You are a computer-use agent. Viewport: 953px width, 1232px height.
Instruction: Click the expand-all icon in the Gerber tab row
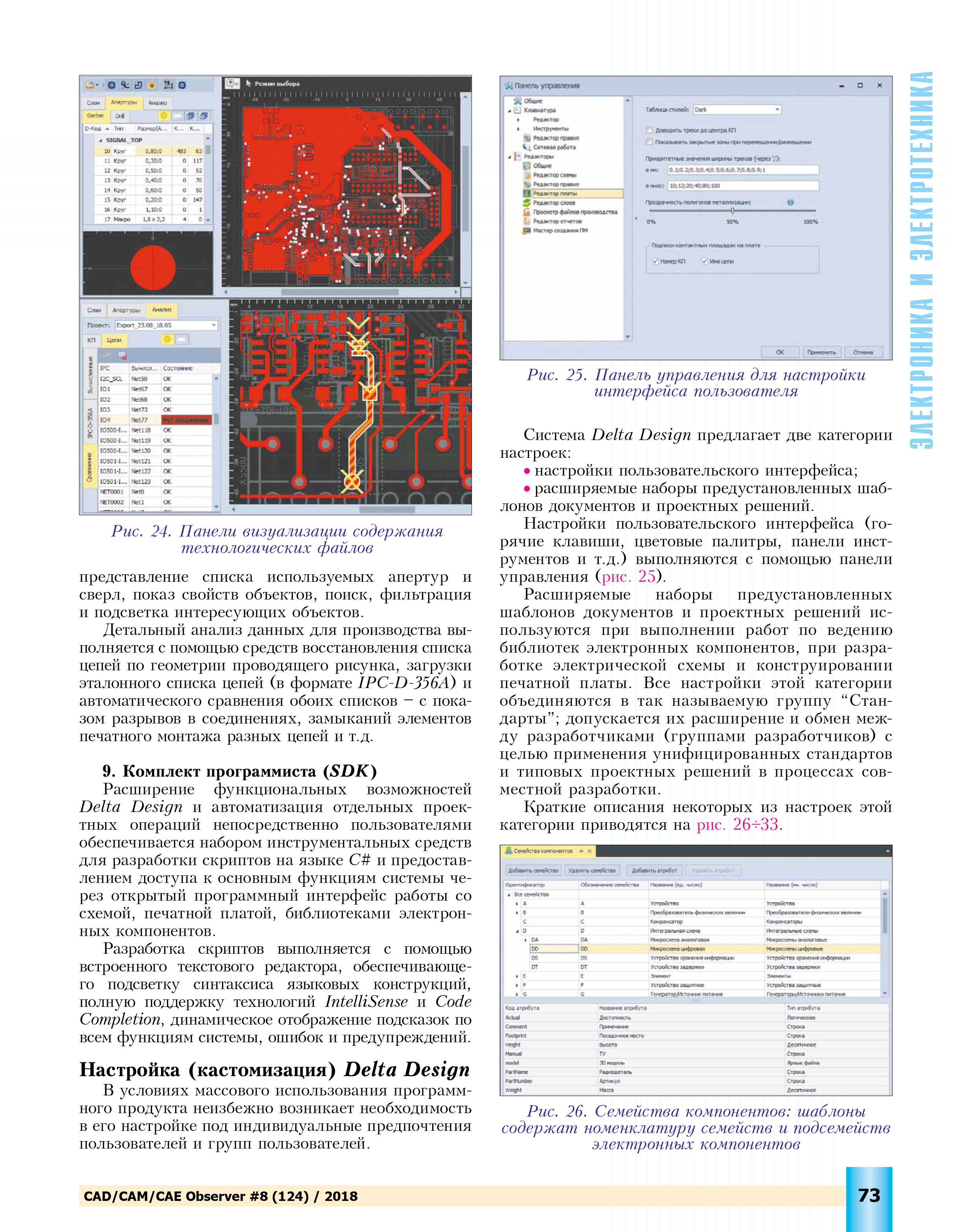[191, 116]
